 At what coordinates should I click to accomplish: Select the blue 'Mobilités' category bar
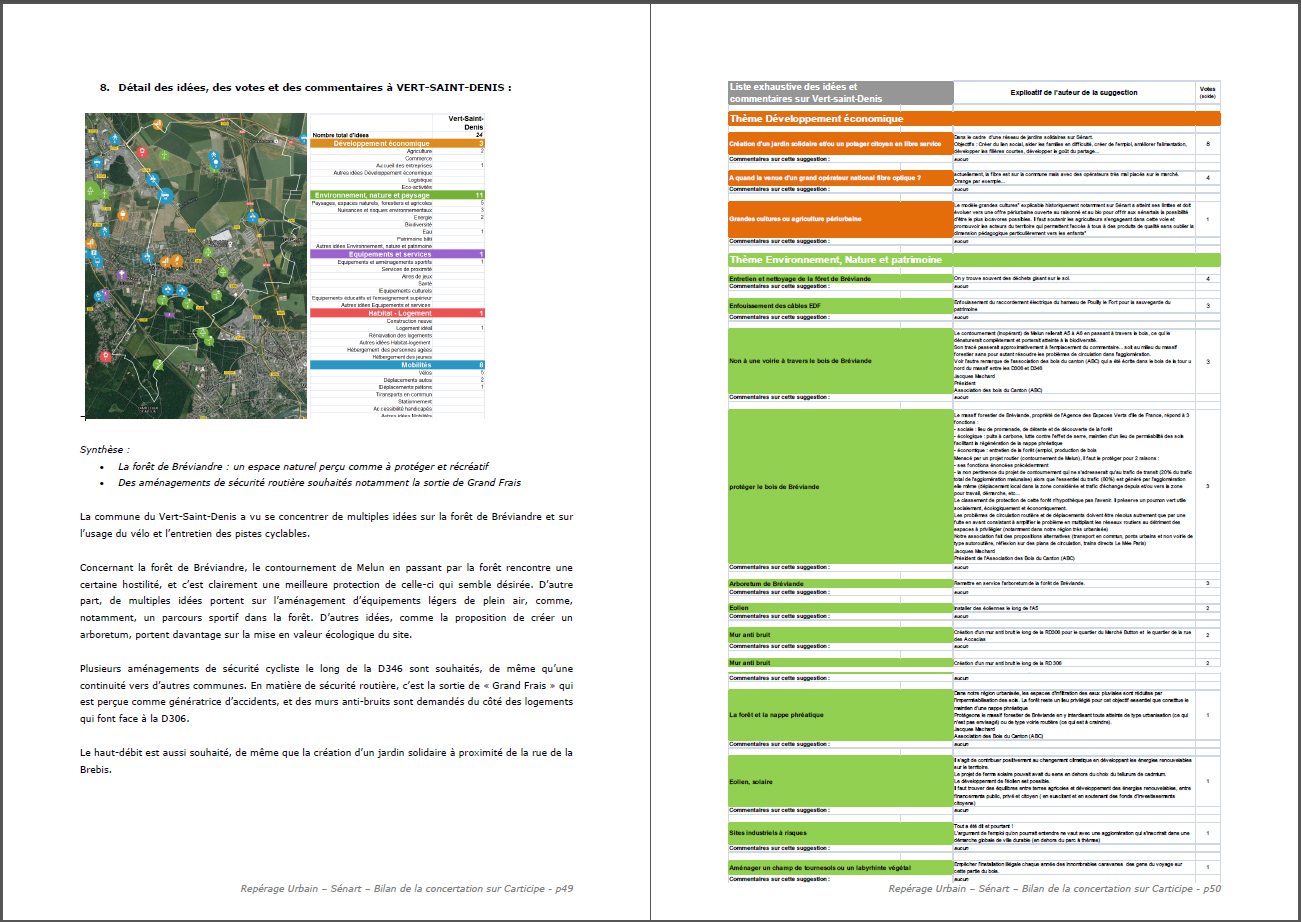[397, 365]
